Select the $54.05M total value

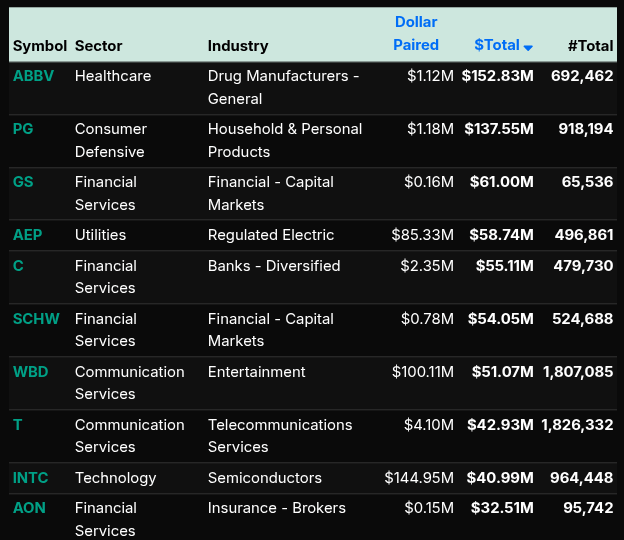(501, 319)
